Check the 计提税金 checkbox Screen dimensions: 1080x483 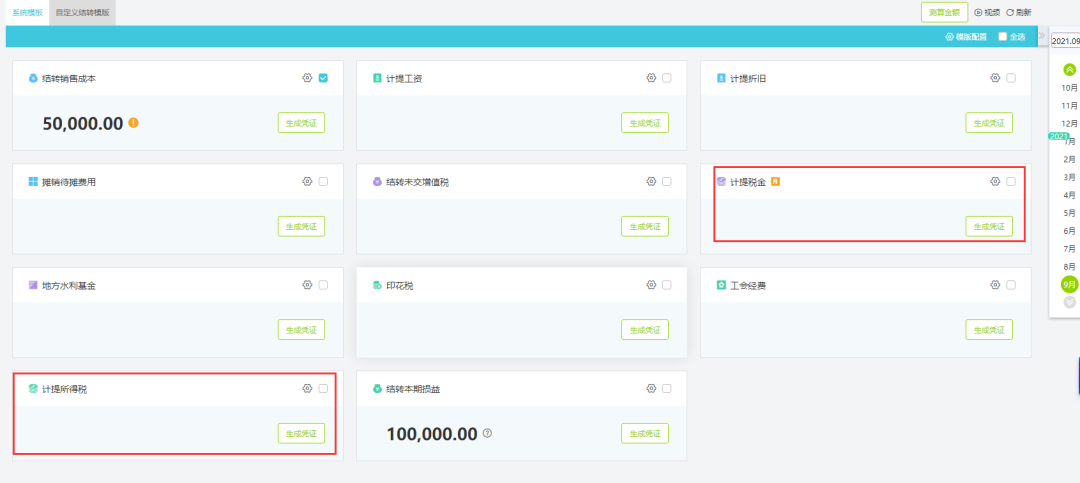click(1010, 181)
